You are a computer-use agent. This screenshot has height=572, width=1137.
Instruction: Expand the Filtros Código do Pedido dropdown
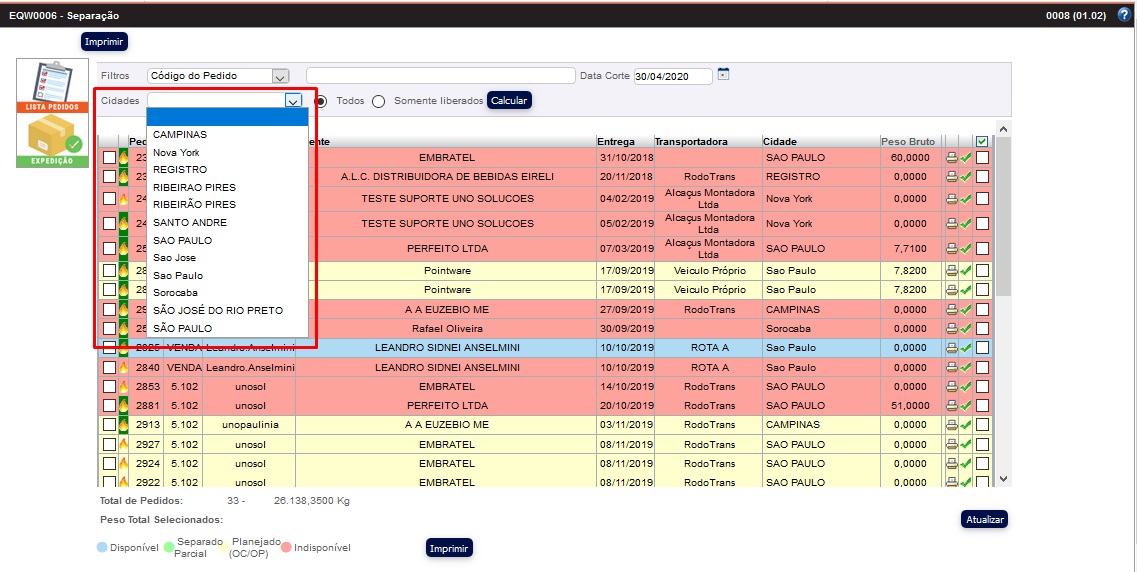(280, 76)
